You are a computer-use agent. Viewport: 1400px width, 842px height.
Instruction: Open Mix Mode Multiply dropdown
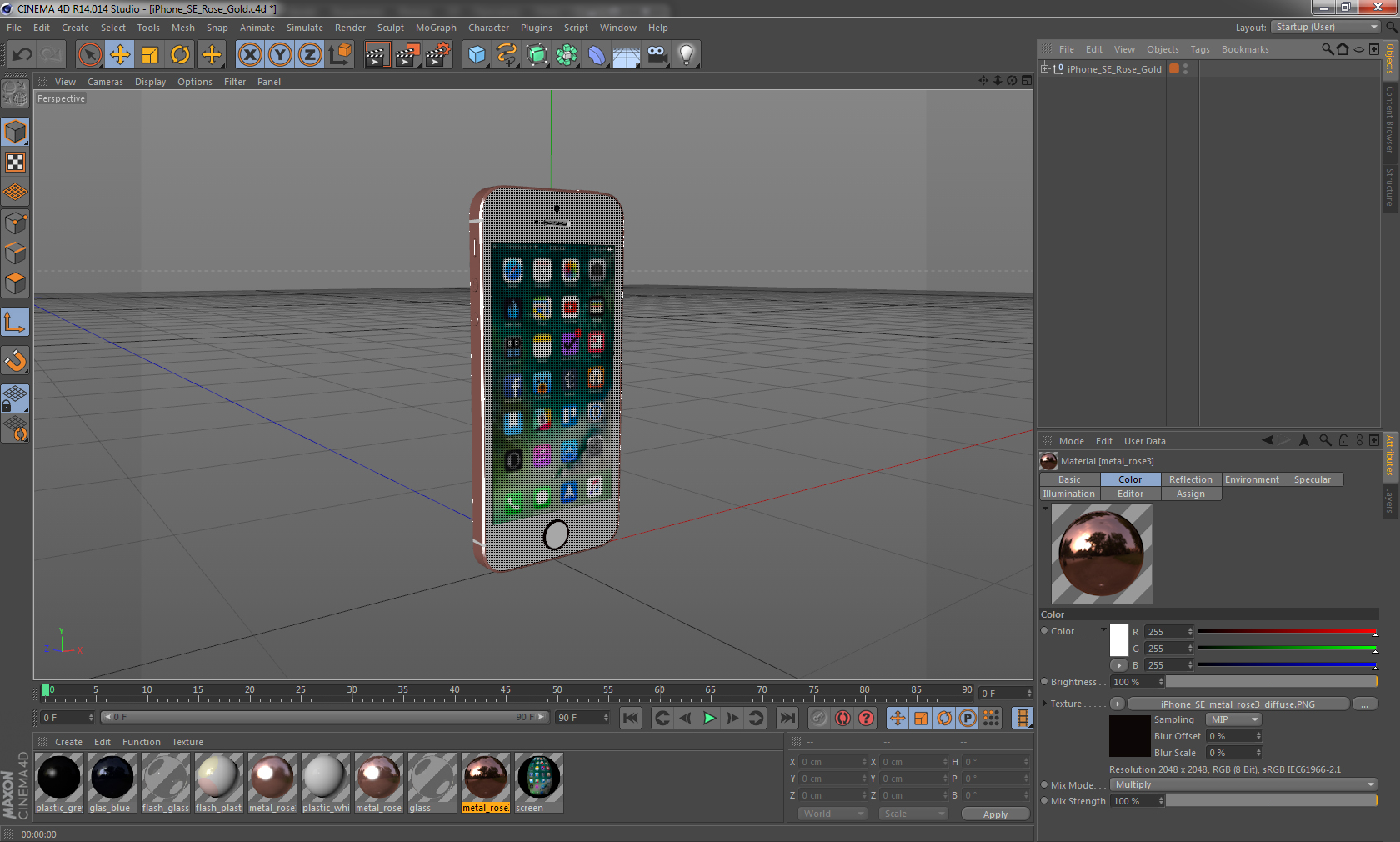tap(1243, 784)
